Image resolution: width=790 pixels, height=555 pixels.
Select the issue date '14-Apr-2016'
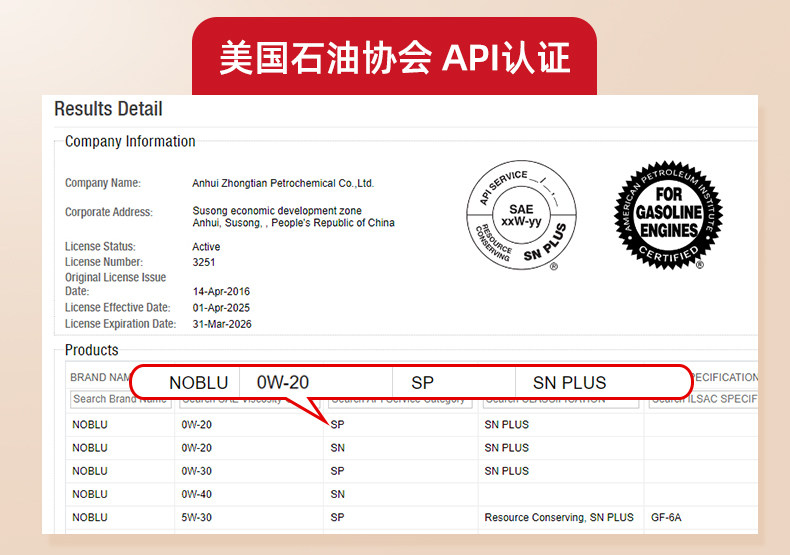[221, 292]
